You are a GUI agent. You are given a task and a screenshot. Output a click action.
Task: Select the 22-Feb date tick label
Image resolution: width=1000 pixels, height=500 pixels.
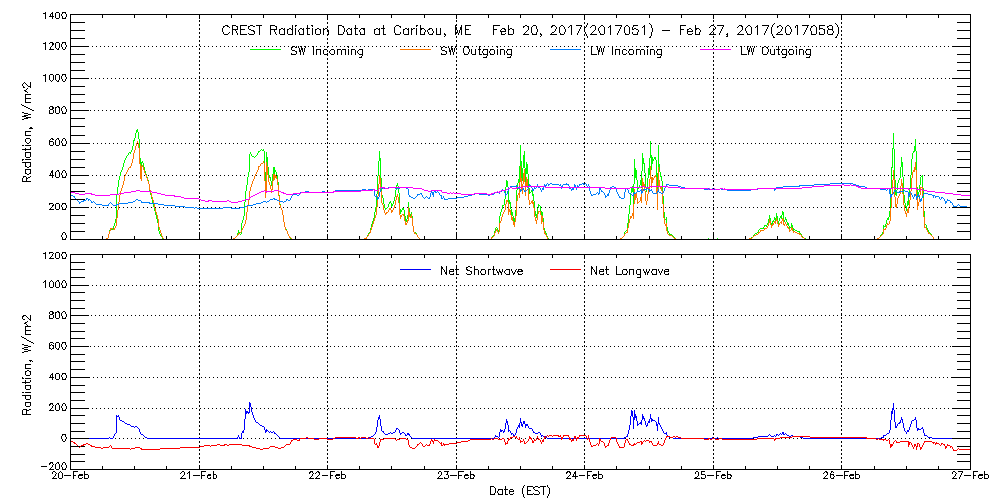coord(328,477)
